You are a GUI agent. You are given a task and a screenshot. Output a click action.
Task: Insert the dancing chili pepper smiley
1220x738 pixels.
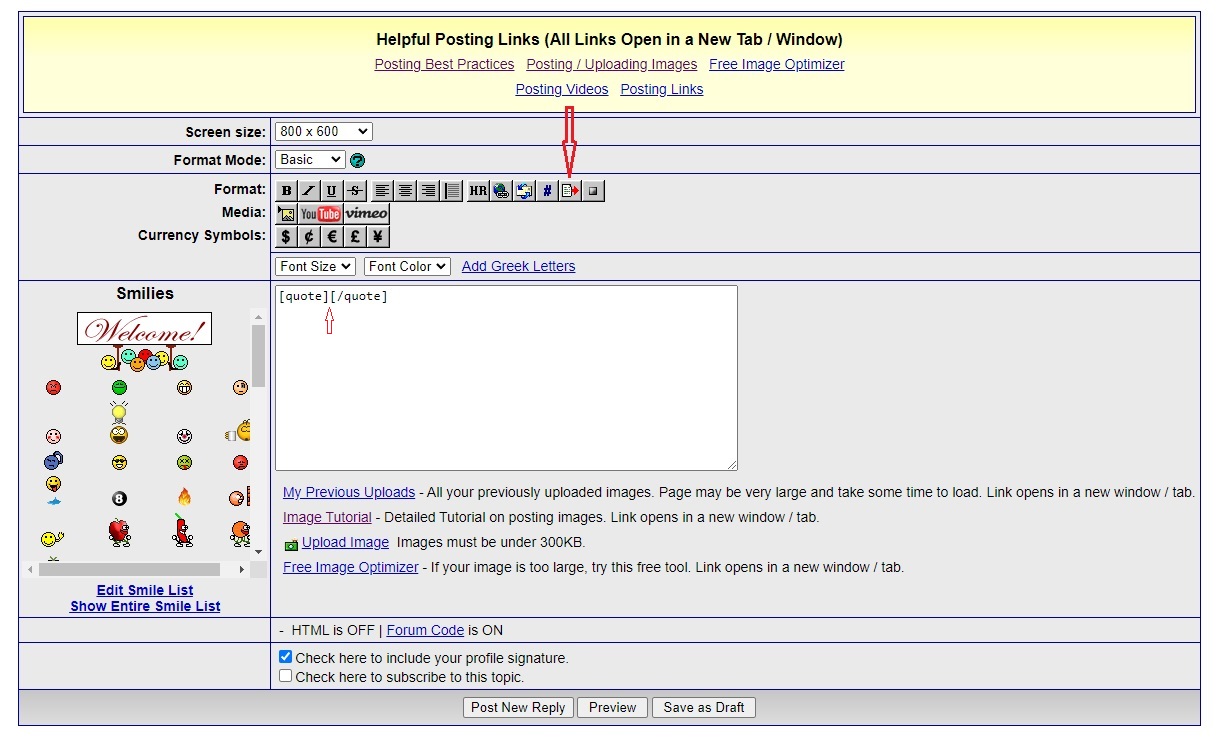coord(184,531)
